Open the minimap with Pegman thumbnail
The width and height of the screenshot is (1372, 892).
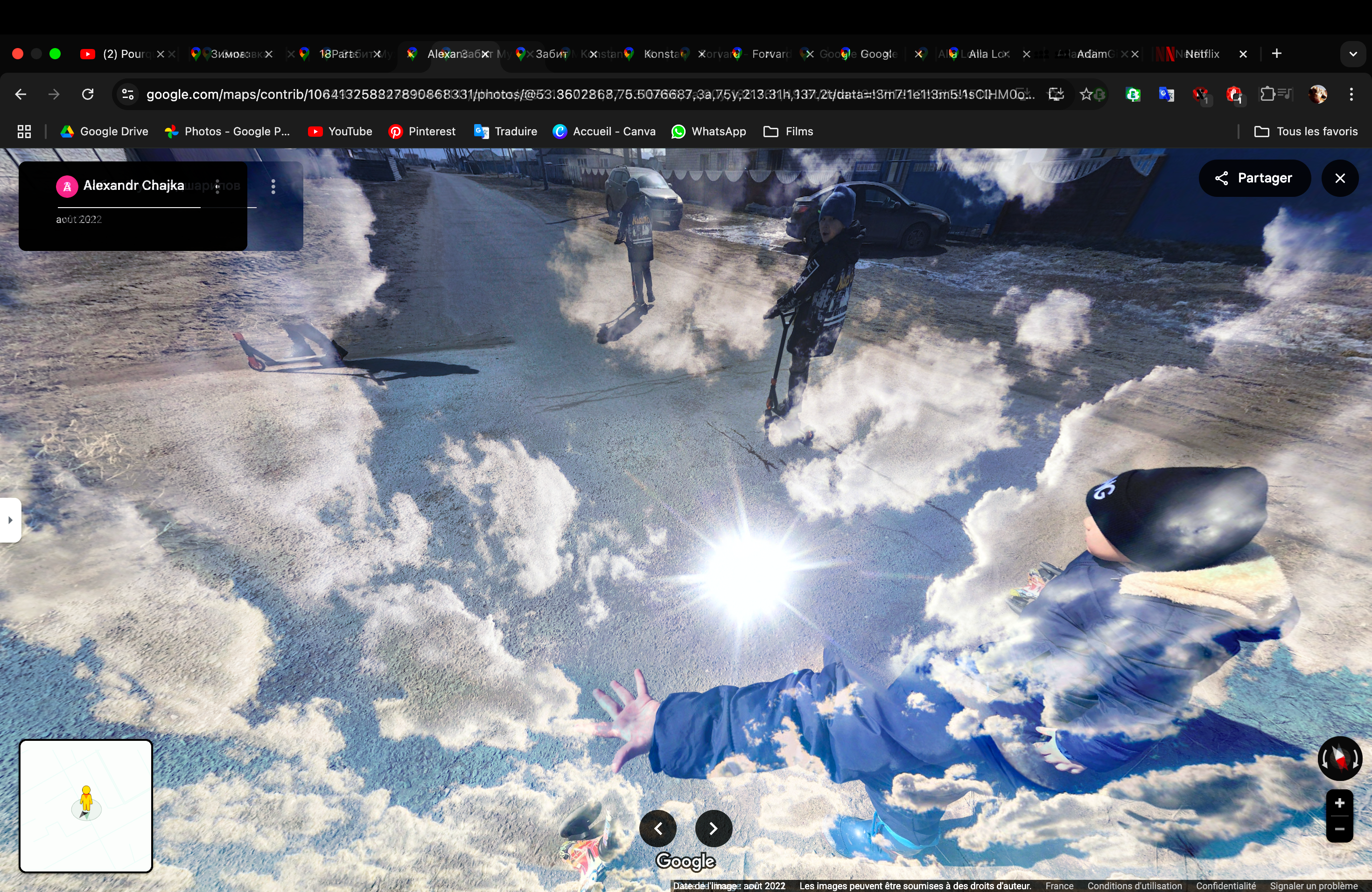point(86,806)
